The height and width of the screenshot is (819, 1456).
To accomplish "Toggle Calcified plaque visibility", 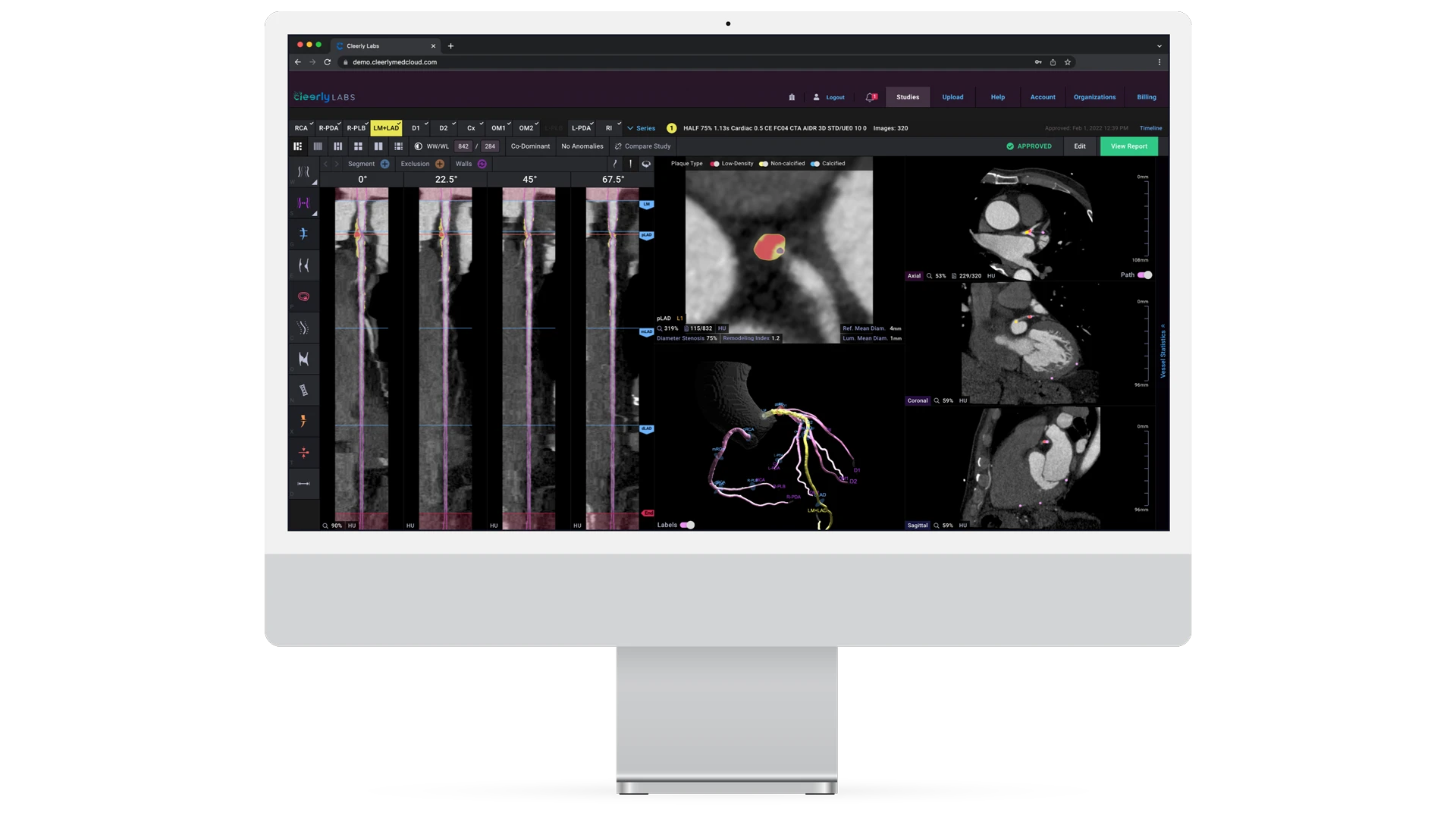I will (x=815, y=164).
